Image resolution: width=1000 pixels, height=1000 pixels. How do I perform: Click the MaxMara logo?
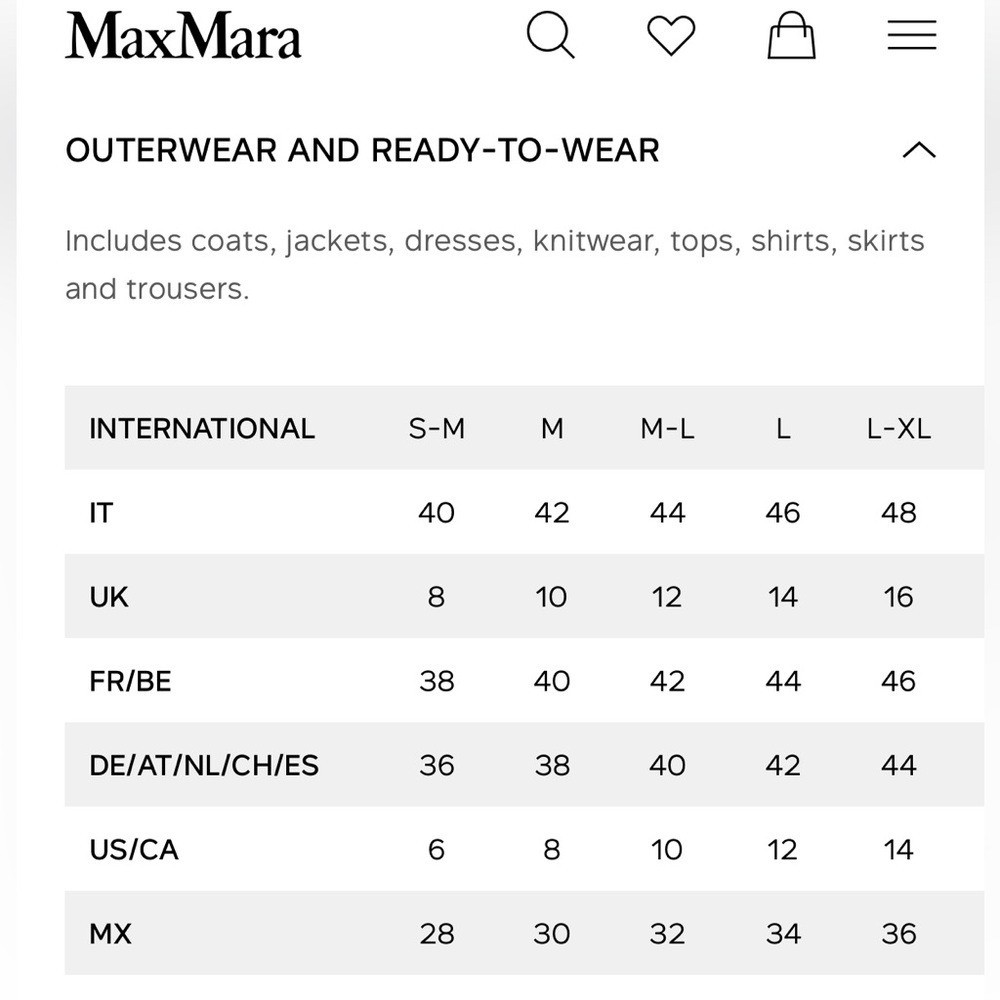point(183,36)
